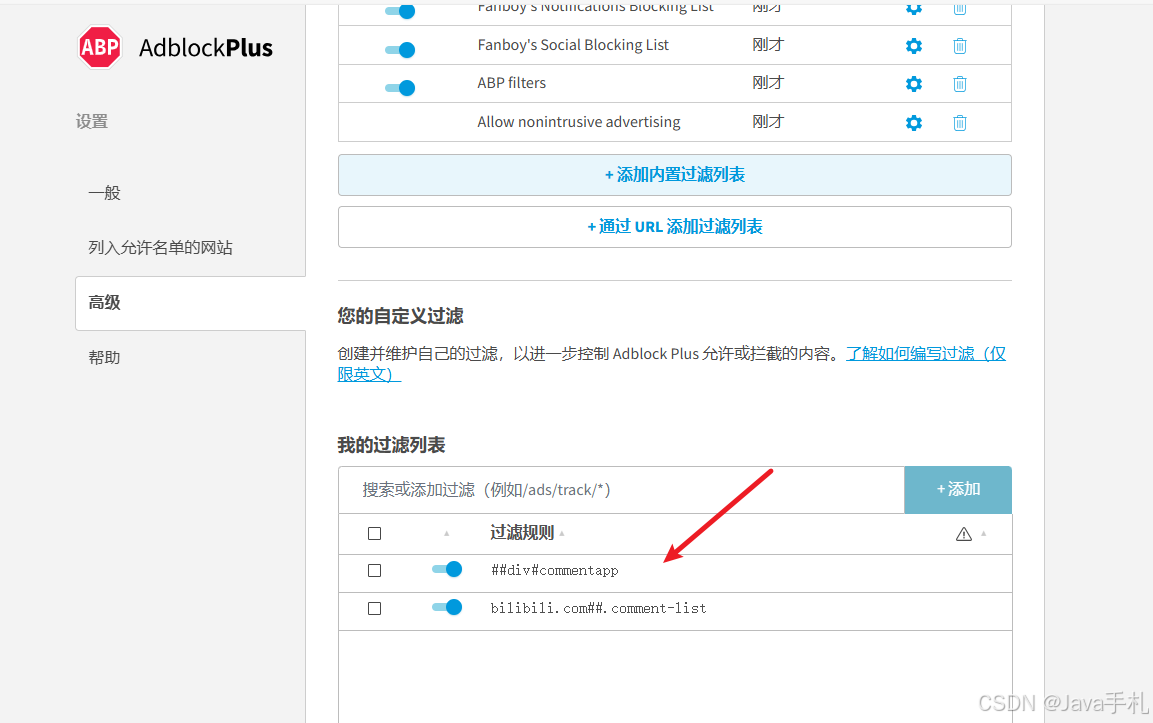Click the ABP filters list name

(x=512, y=83)
